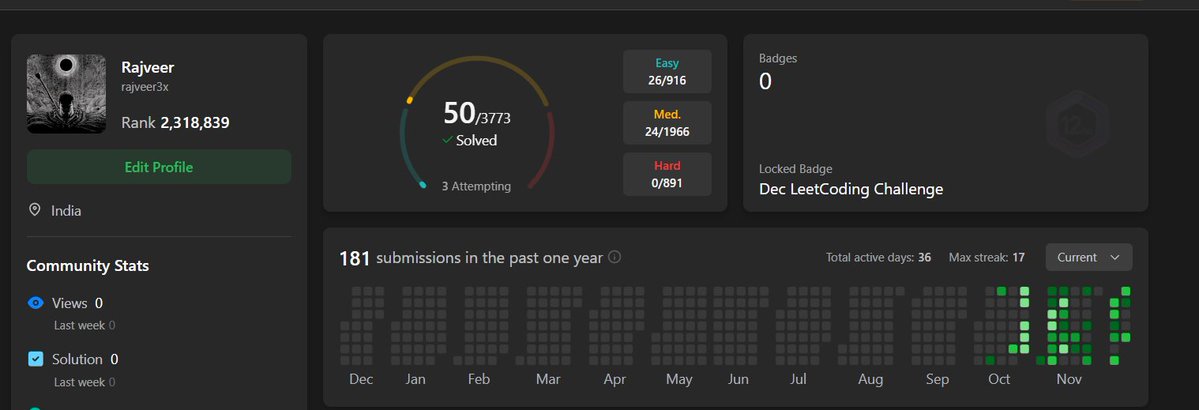Screen dimensions: 1199x410
Task: Click the Views eye icon
Action: 35,303
